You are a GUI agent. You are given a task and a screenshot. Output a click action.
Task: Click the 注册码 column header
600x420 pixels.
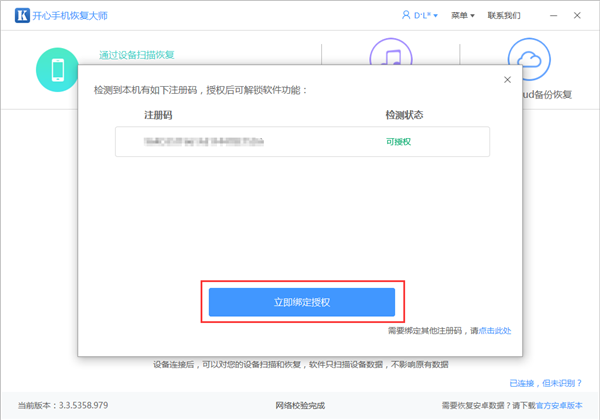pos(158,115)
